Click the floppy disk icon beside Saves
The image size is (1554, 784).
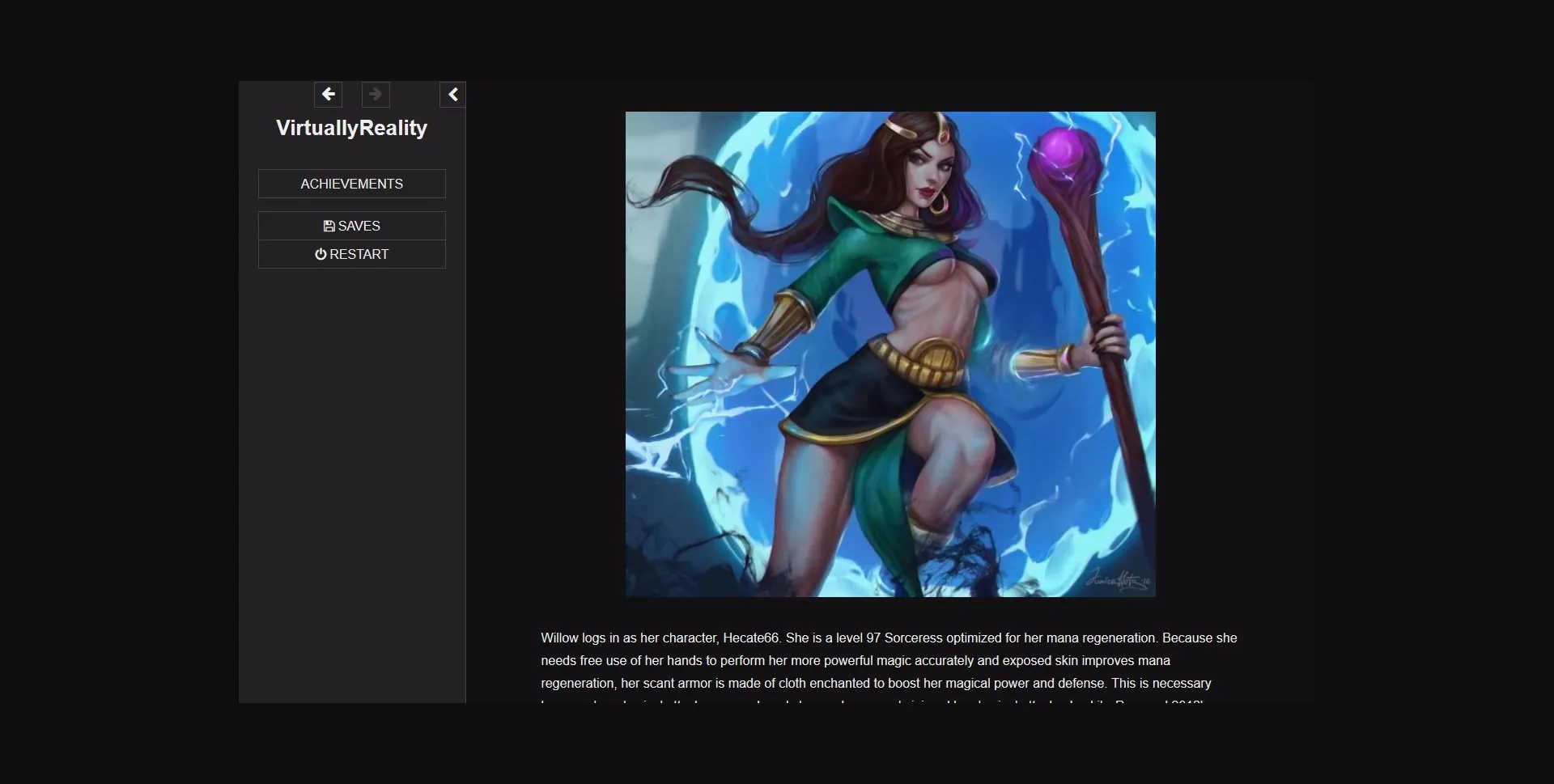329,227
